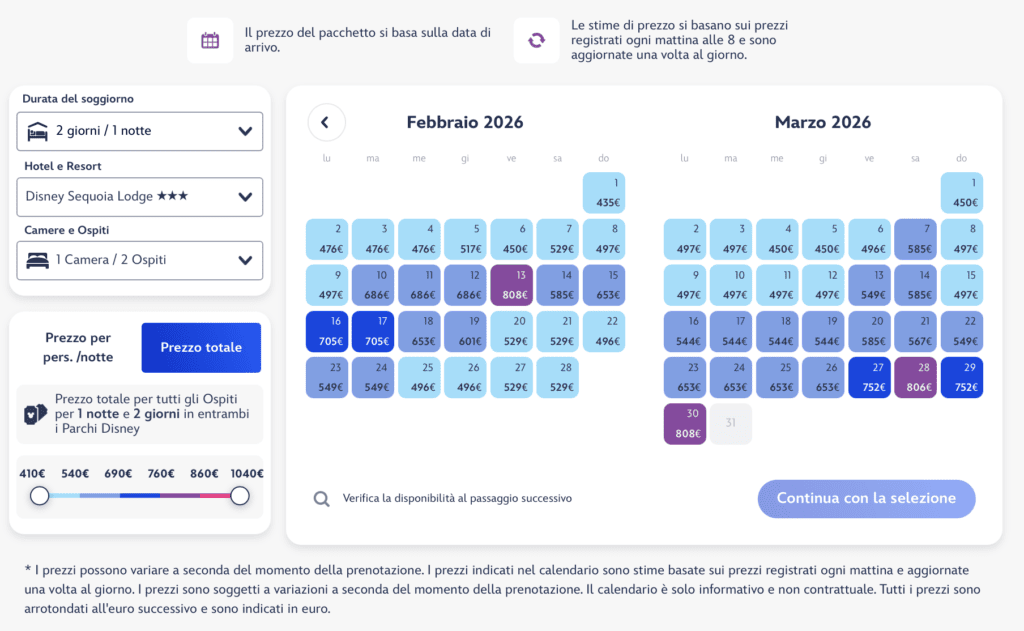The height and width of the screenshot is (631, 1024).
Task: Click the bed icon in the rooms and guests field
Action: [37, 261]
